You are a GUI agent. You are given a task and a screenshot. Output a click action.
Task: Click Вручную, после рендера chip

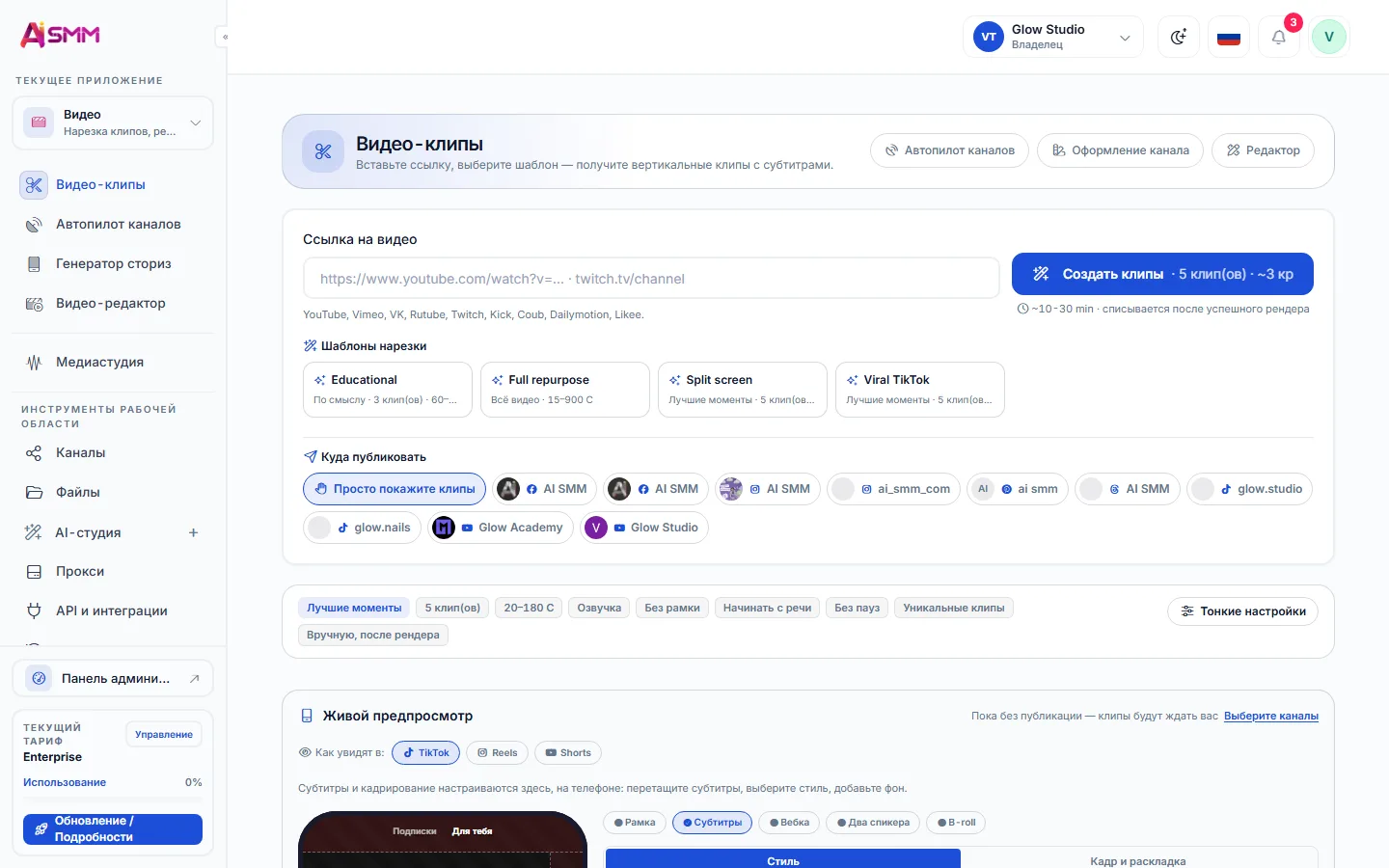(373, 635)
